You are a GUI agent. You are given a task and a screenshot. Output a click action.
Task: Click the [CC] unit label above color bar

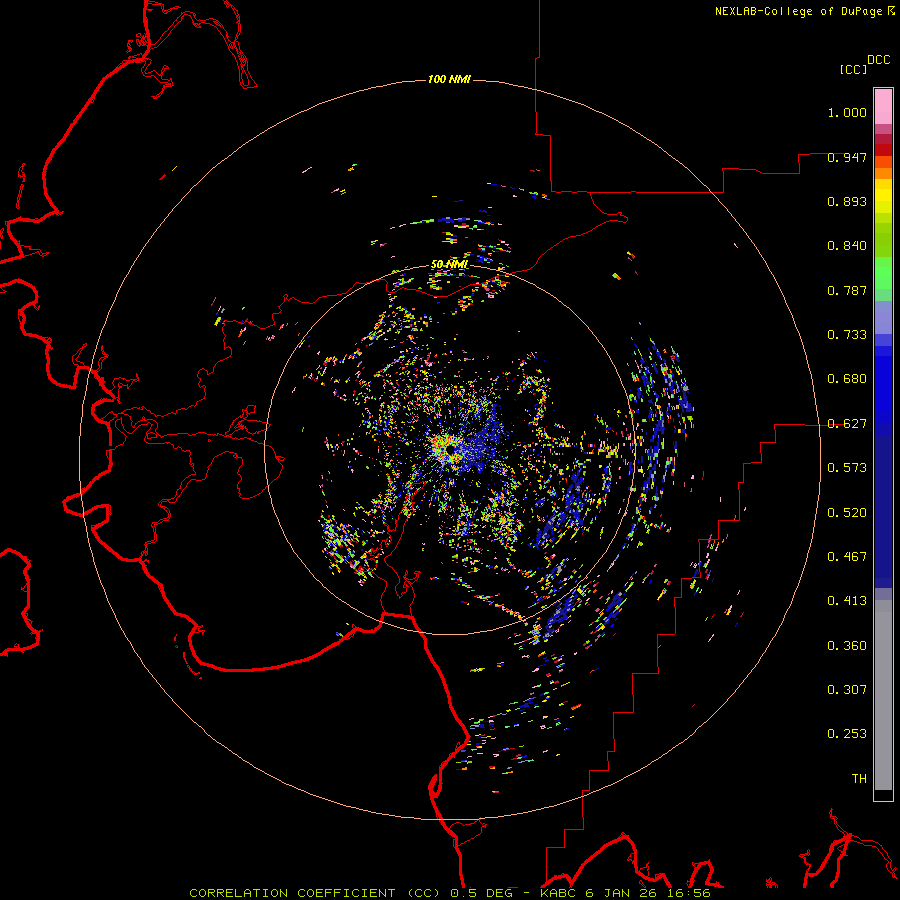[853, 69]
